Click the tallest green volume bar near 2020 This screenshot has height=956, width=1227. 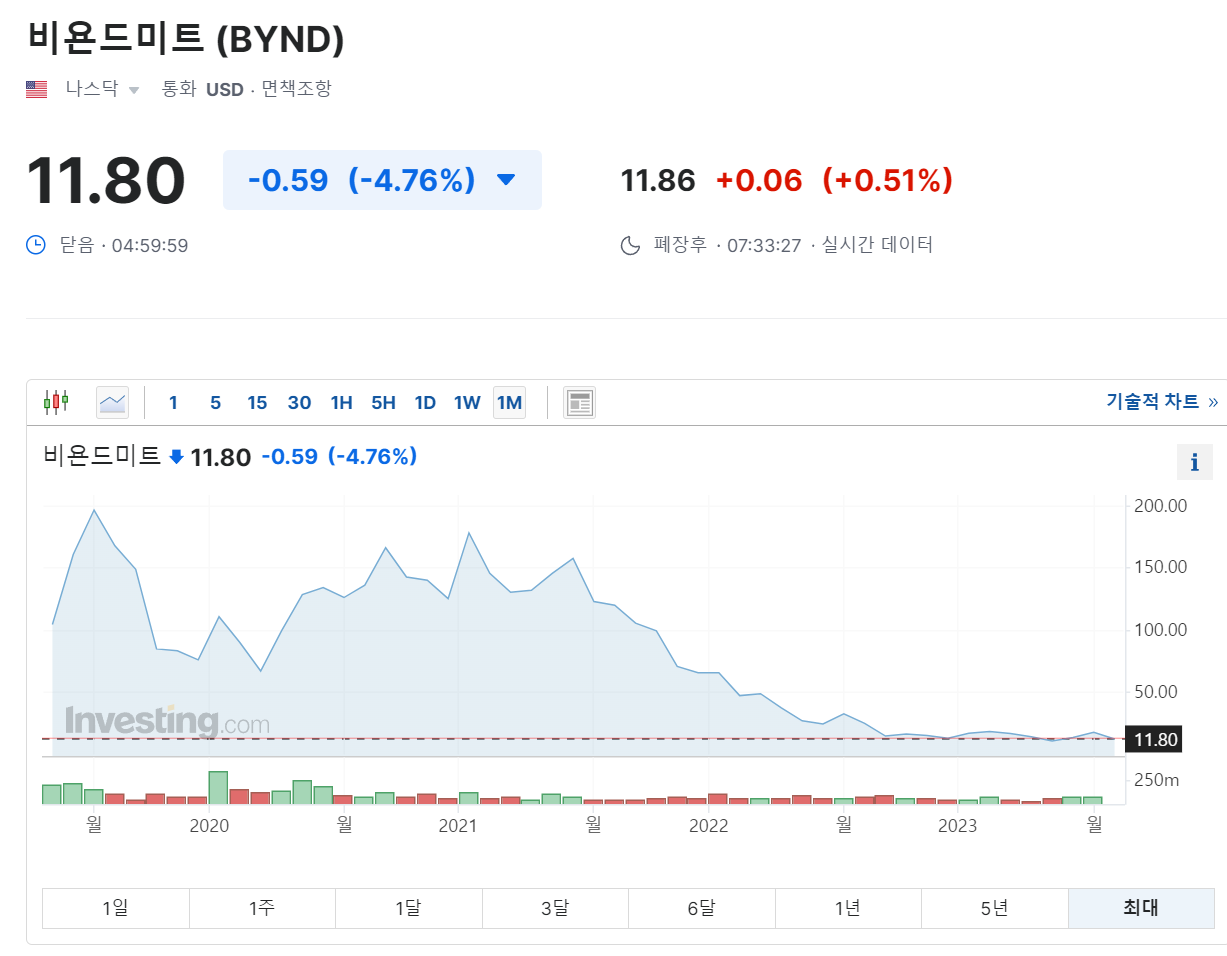coord(218,788)
